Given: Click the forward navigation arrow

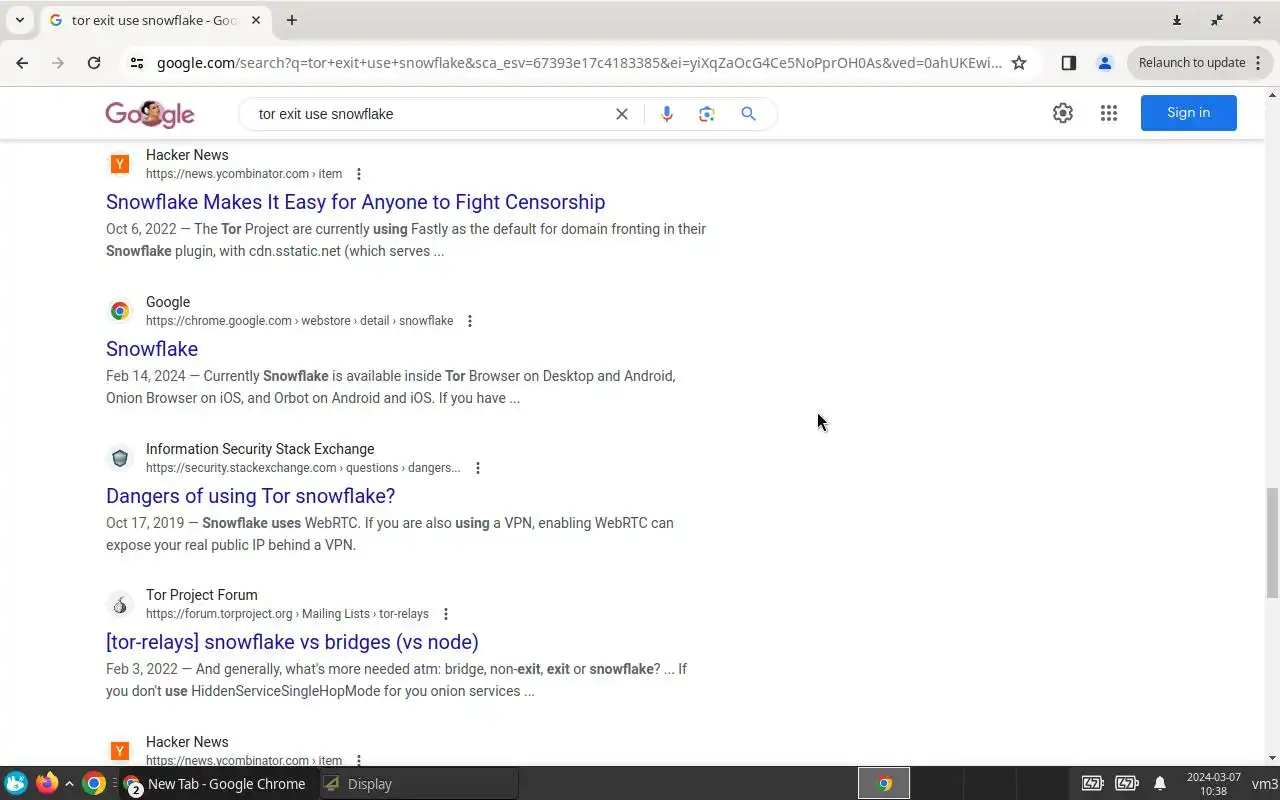Looking at the screenshot, I should (58, 62).
